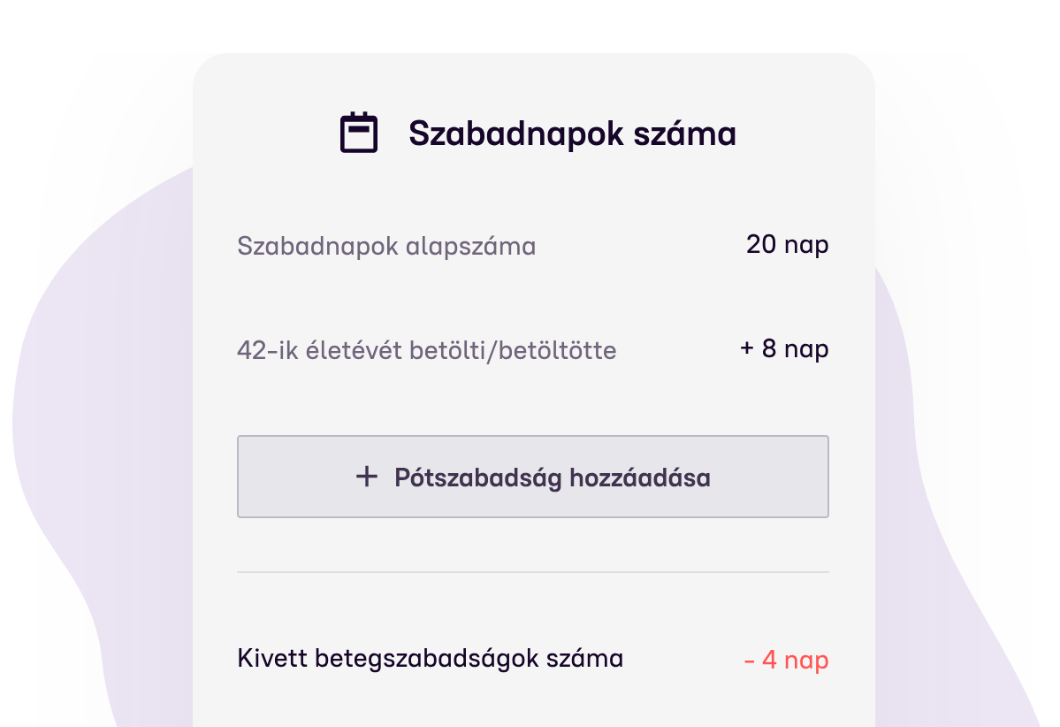Screen dimensions: 1060x727
Task: Click the Kivett betegszabadságok száma label
Action: (x=429, y=659)
